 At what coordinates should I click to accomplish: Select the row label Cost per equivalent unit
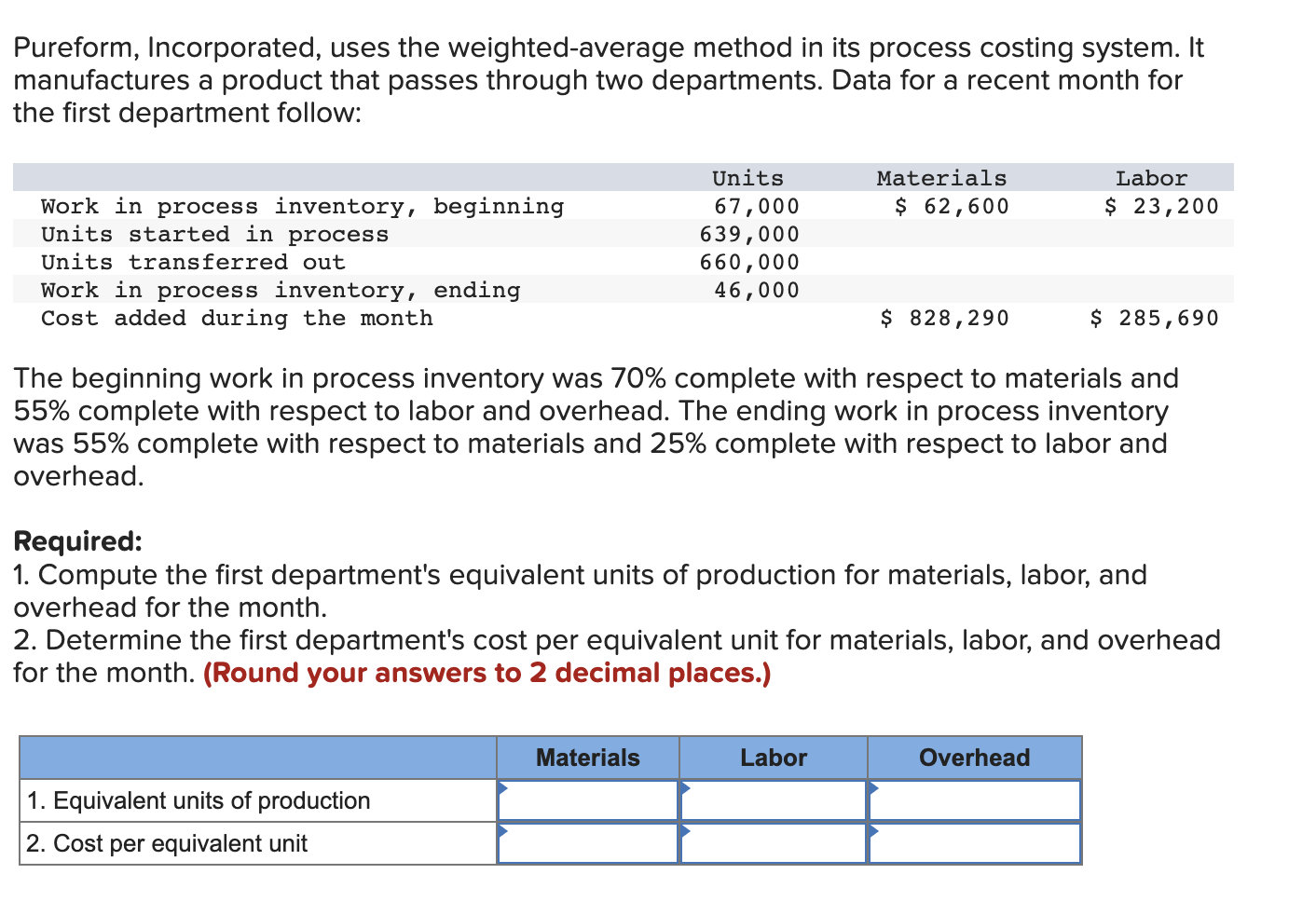coord(168,843)
